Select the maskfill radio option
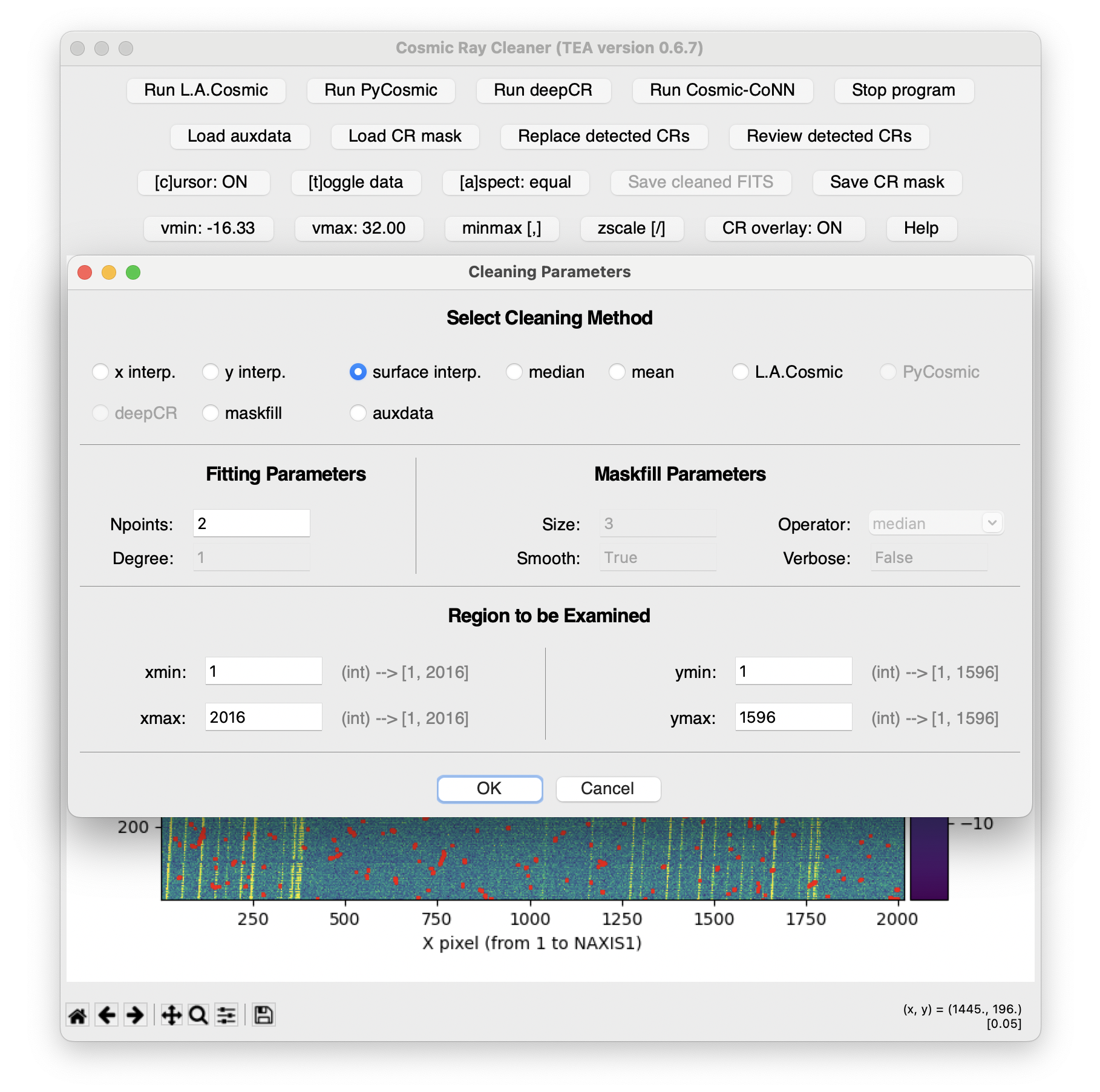The height and width of the screenshot is (1092, 1100). [x=211, y=413]
